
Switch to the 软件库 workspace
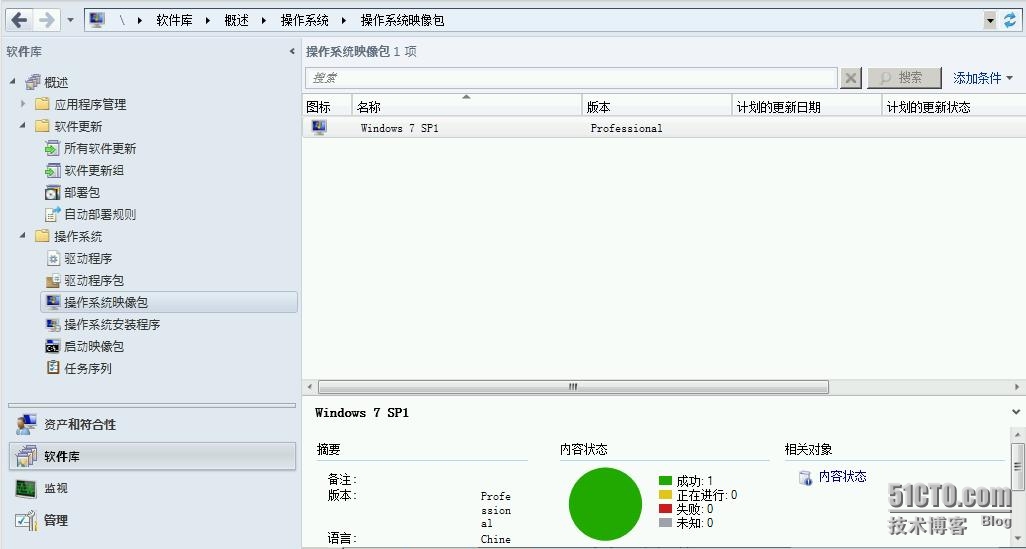tap(152, 456)
